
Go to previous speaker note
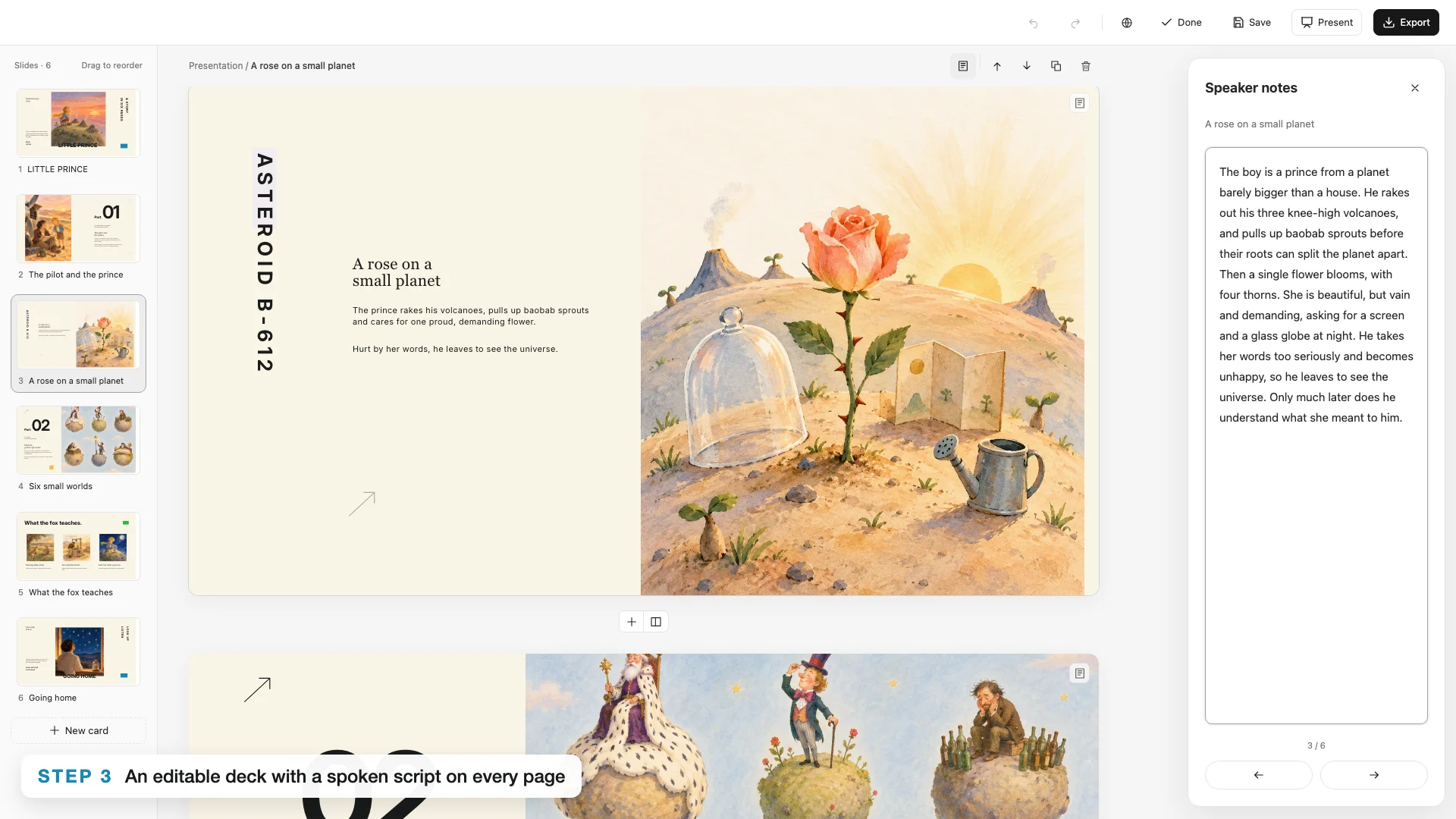point(1259,775)
